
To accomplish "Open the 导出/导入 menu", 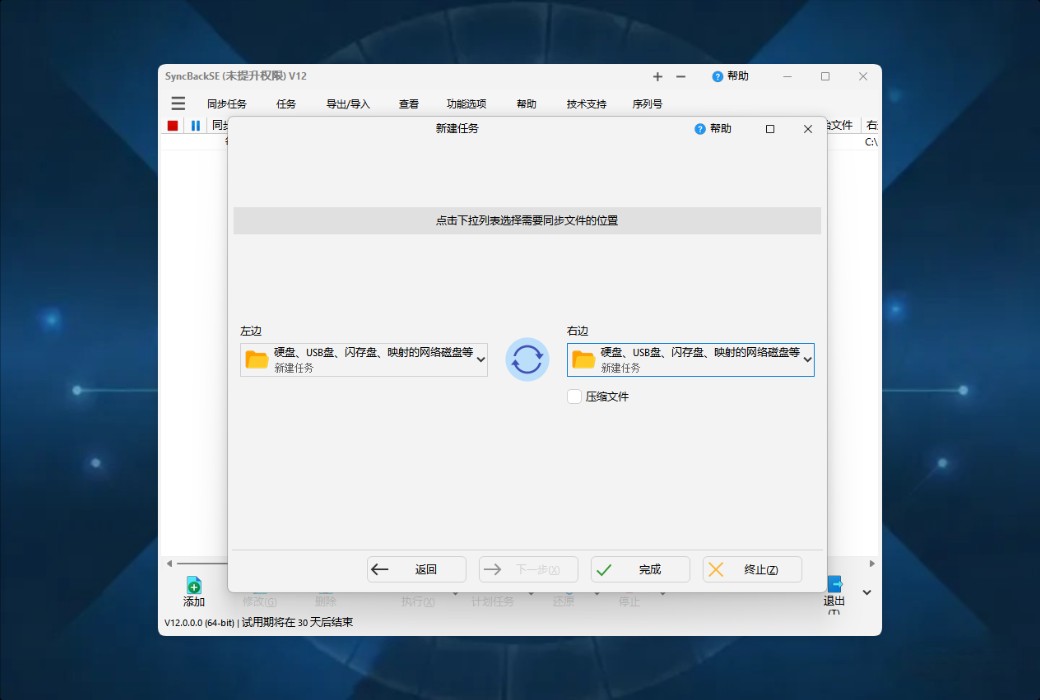I will click(x=346, y=103).
